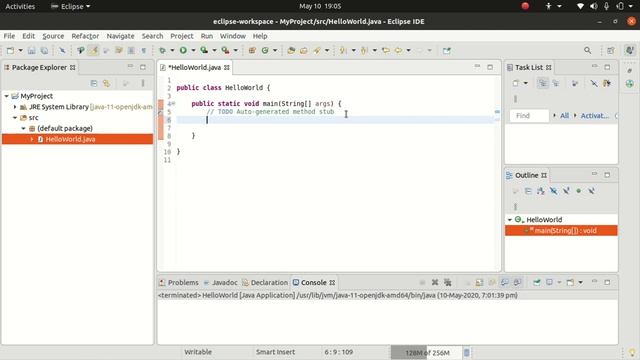Image resolution: width=640 pixels, height=360 pixels.
Task: Open the Run button dropdown arrow
Action: coord(193,51)
